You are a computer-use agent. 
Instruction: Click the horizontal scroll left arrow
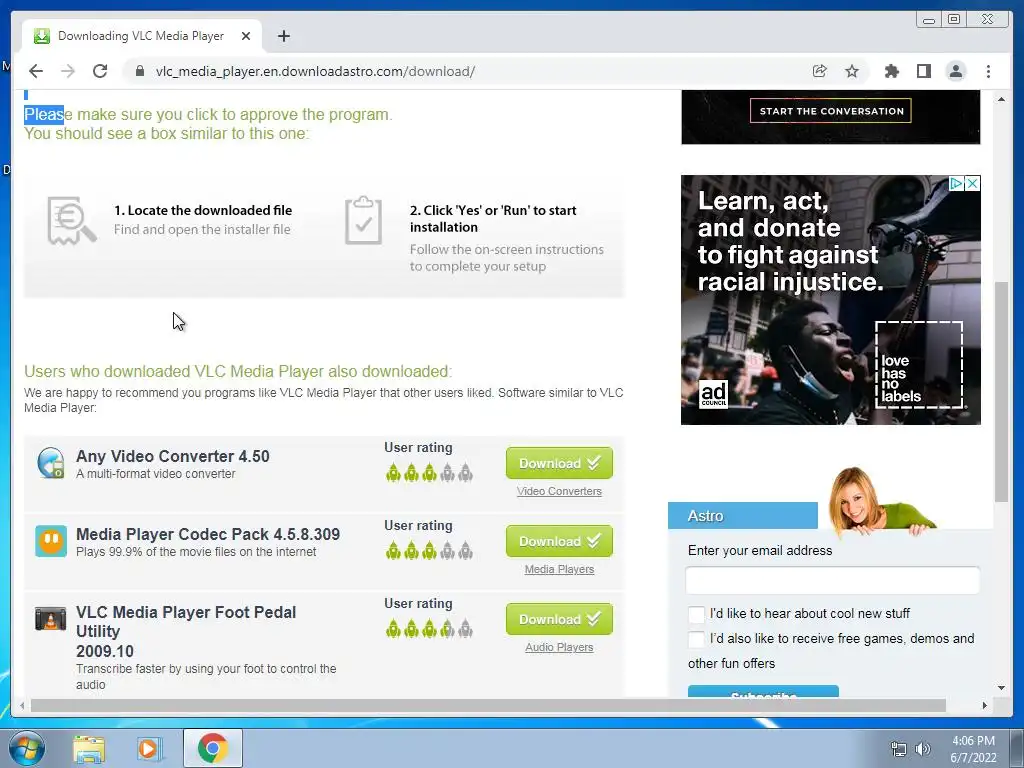point(22,705)
